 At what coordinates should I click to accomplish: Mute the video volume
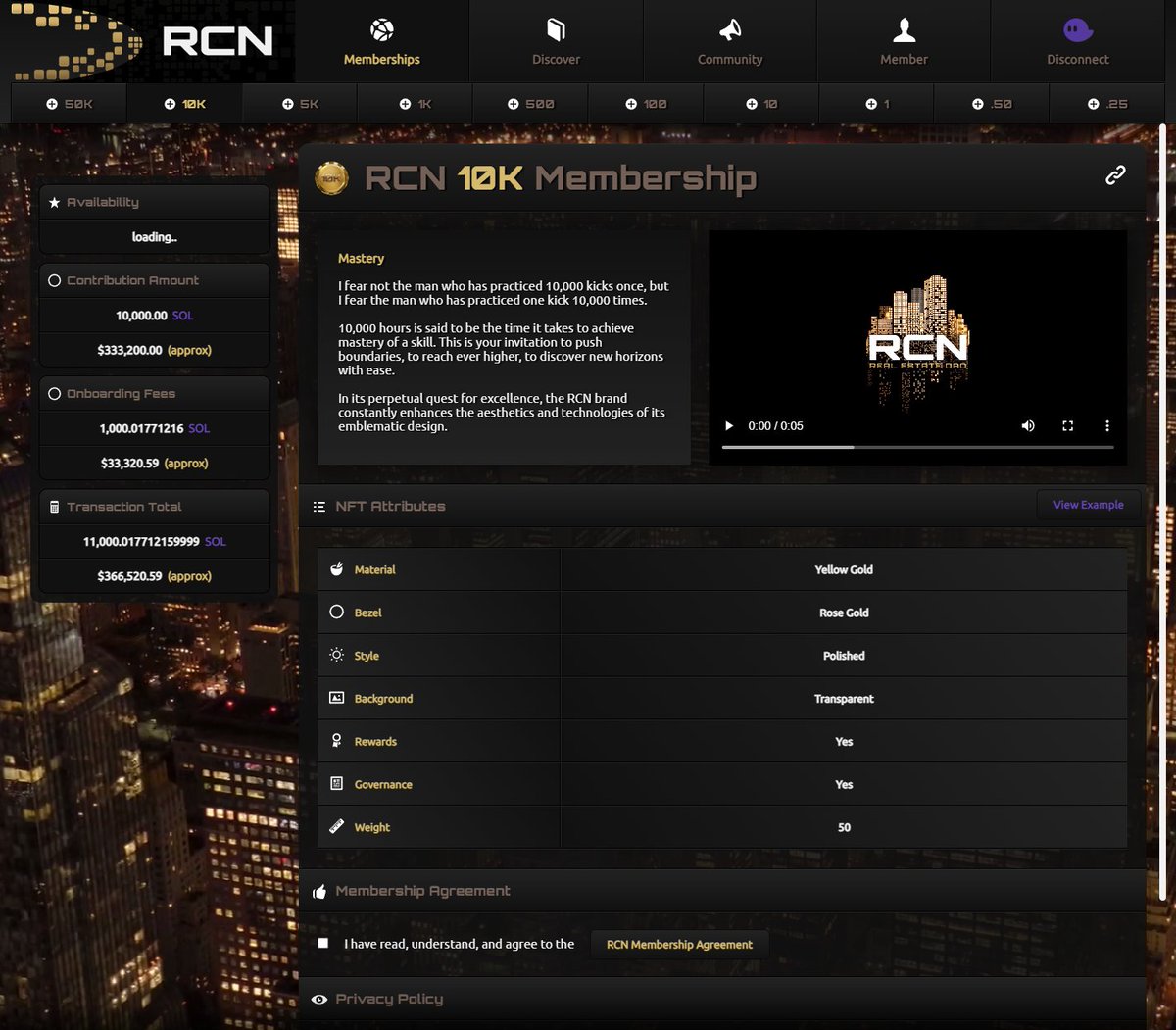pyautogui.click(x=1028, y=426)
